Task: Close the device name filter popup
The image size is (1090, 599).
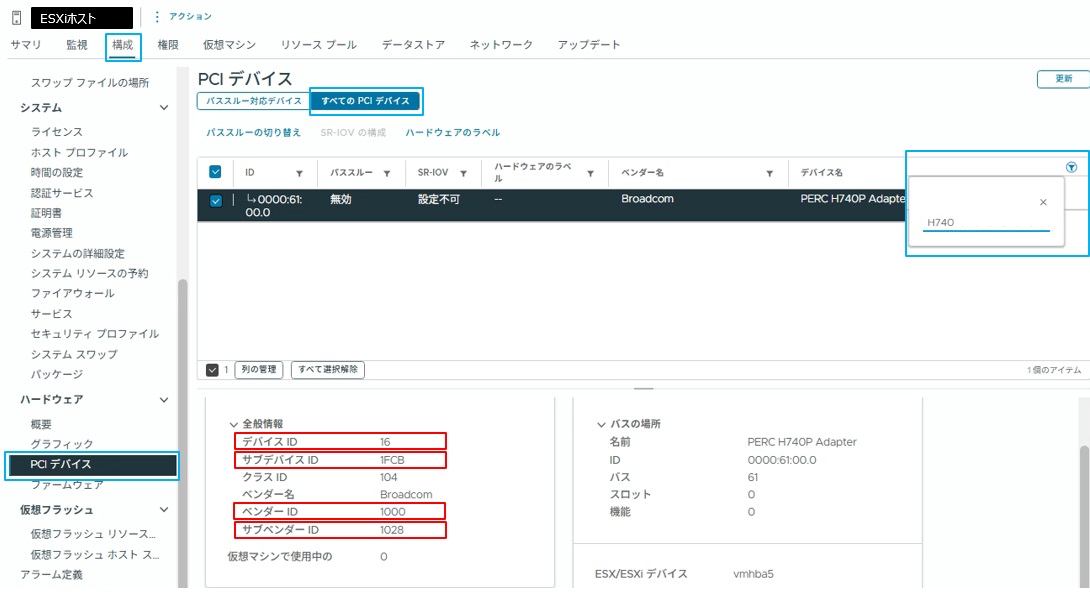Action: click(x=1043, y=202)
